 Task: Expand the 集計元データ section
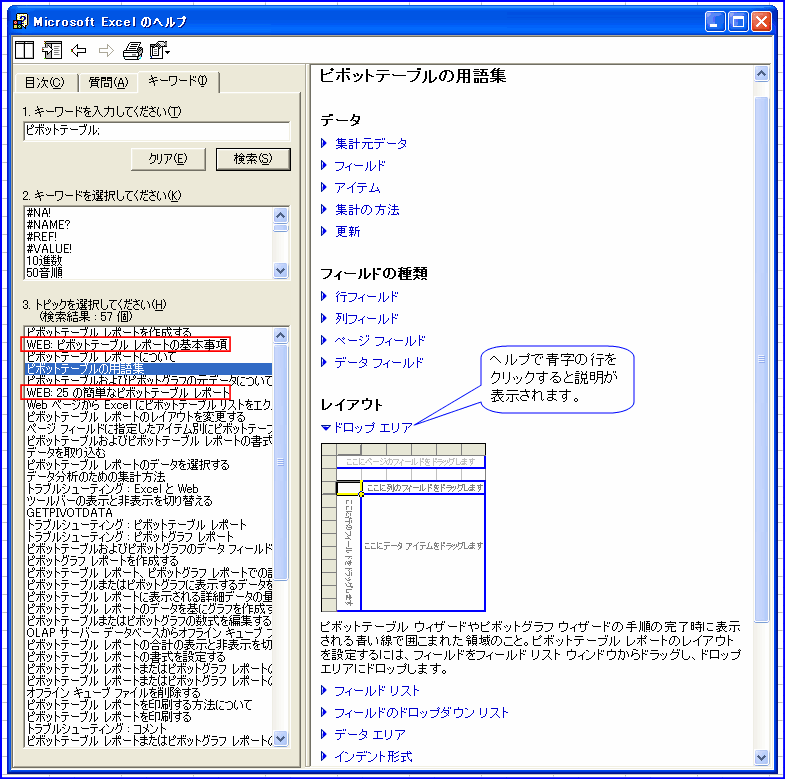(x=364, y=144)
